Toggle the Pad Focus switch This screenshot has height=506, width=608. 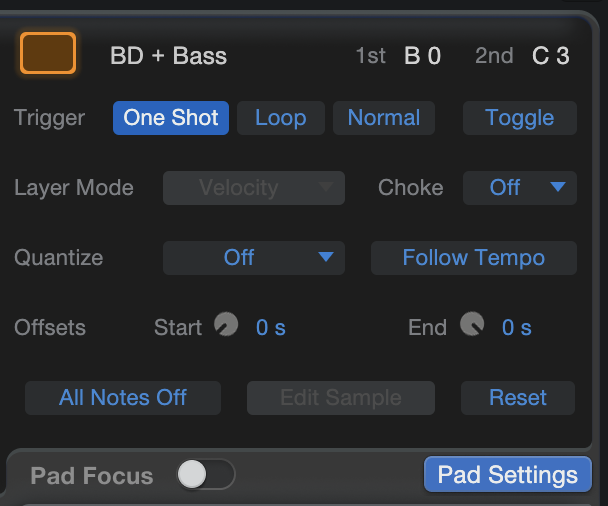pos(206,474)
